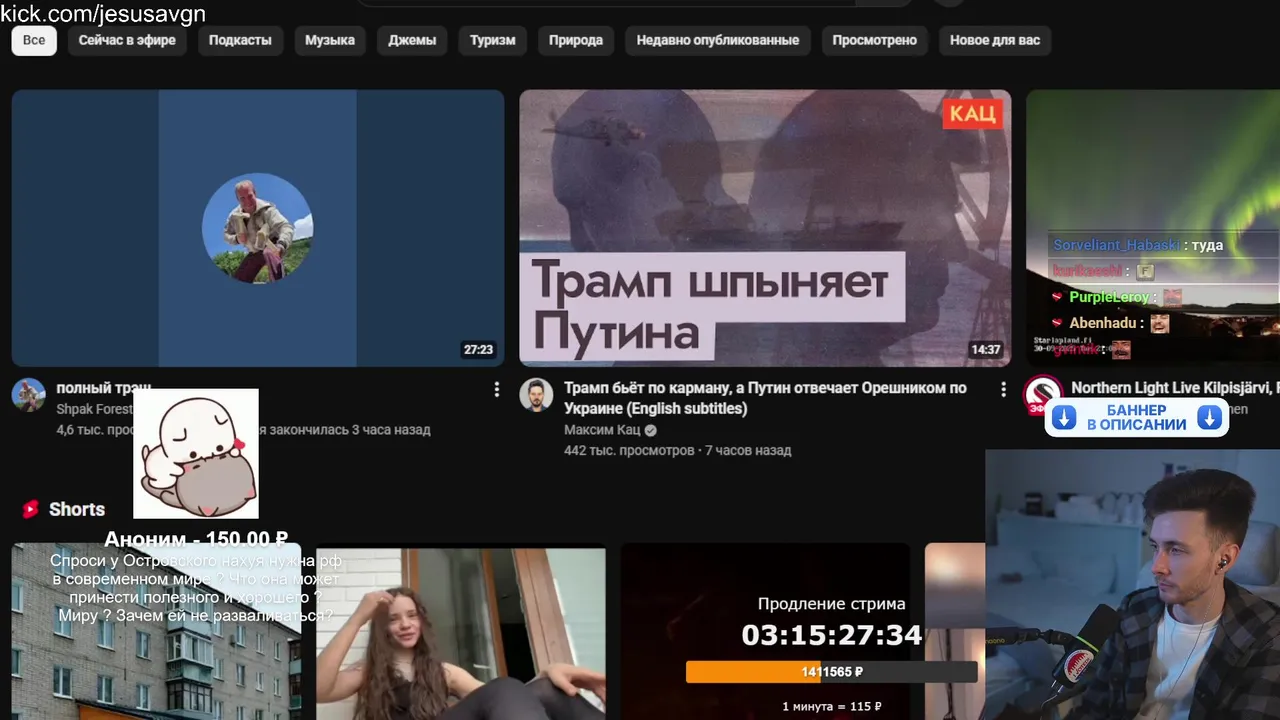Select the 'Природа' filter chip
This screenshot has height=720, width=1280.
click(x=576, y=40)
